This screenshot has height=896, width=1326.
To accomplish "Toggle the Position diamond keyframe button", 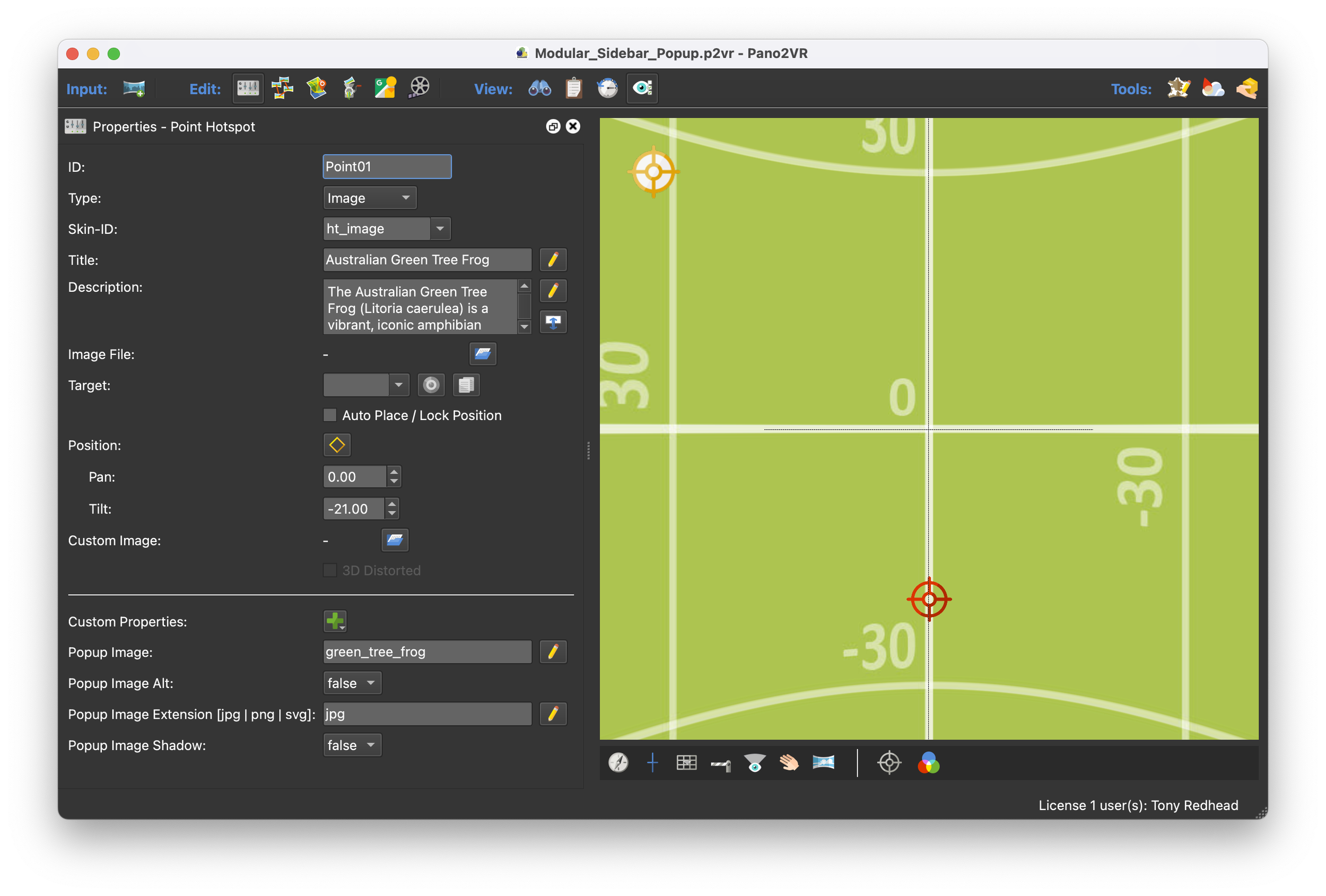I will (337, 445).
